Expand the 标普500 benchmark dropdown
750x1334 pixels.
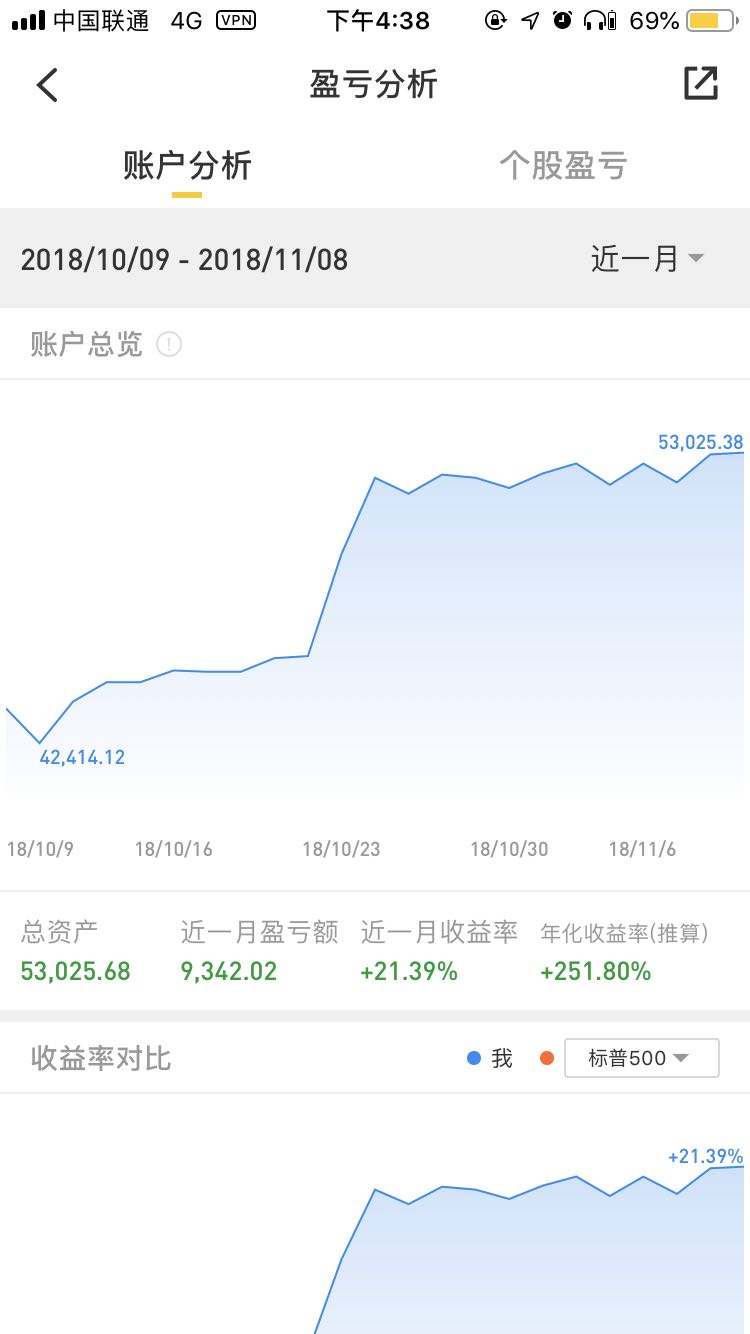click(x=641, y=1058)
